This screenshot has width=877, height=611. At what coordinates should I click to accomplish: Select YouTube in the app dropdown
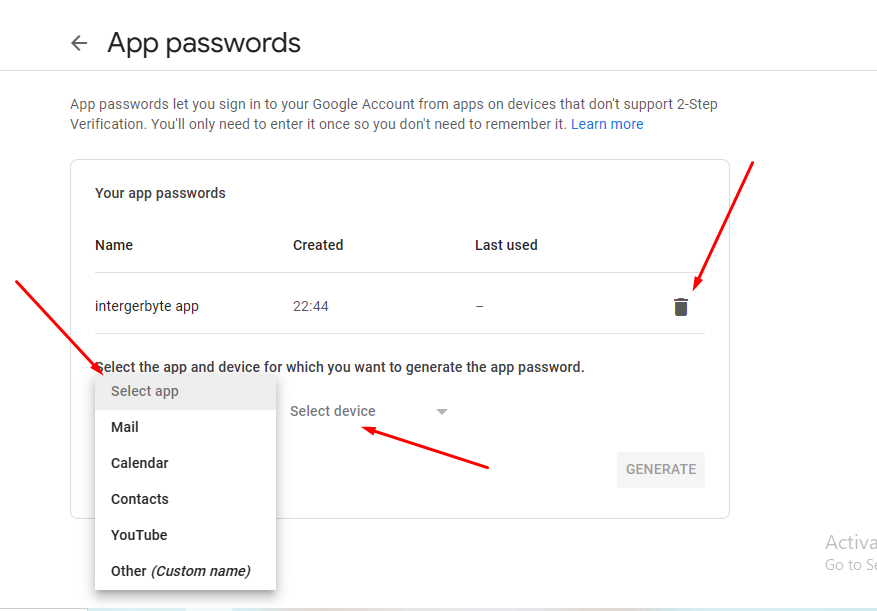pyautogui.click(x=185, y=535)
